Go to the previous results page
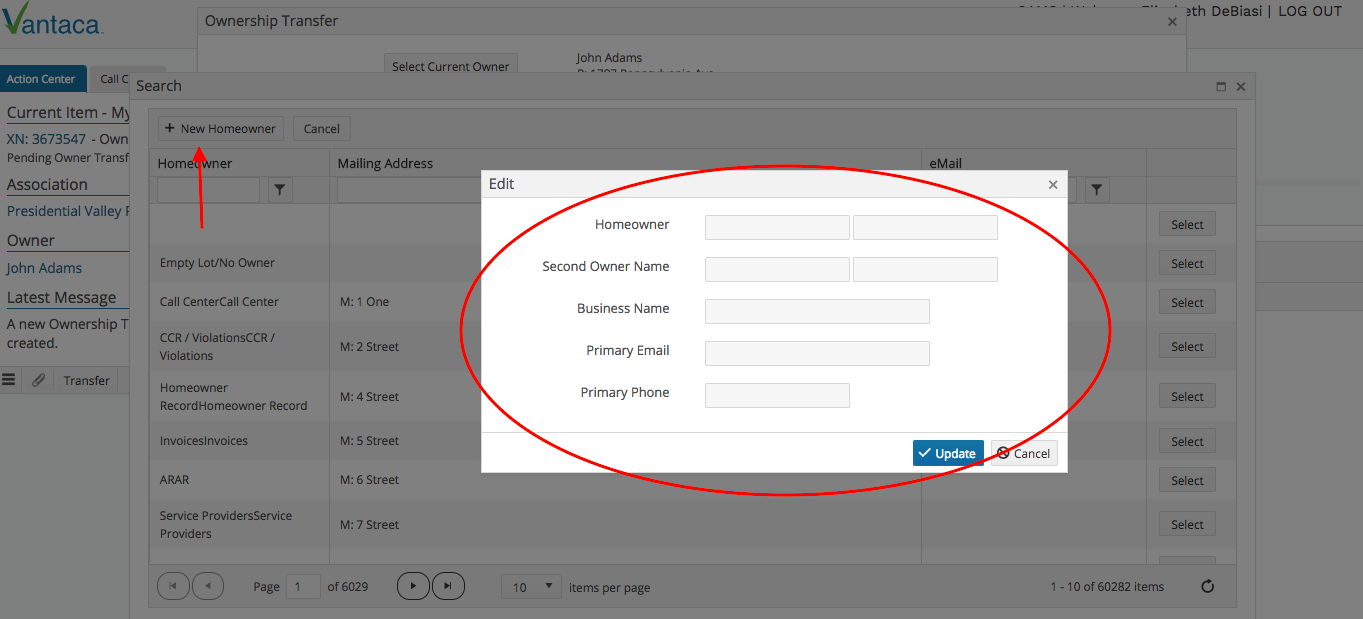This screenshot has width=1363, height=619. click(x=208, y=586)
